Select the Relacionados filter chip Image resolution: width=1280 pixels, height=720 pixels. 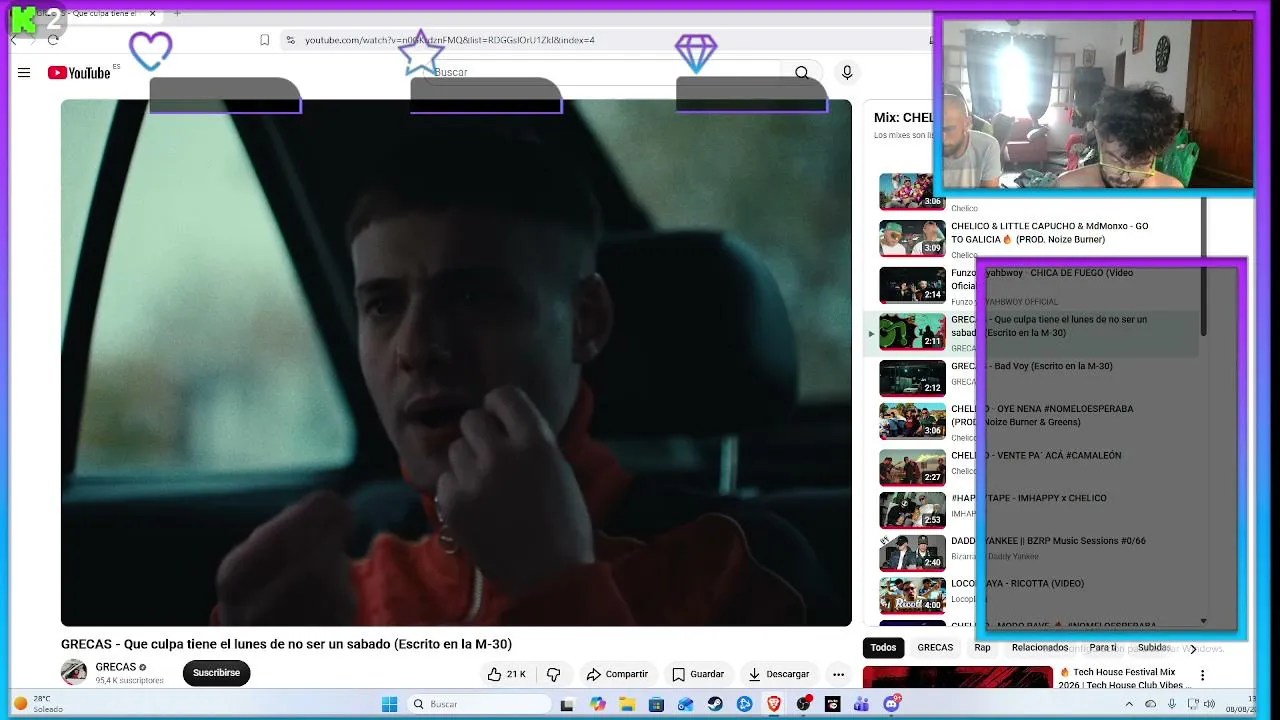[1040, 647]
